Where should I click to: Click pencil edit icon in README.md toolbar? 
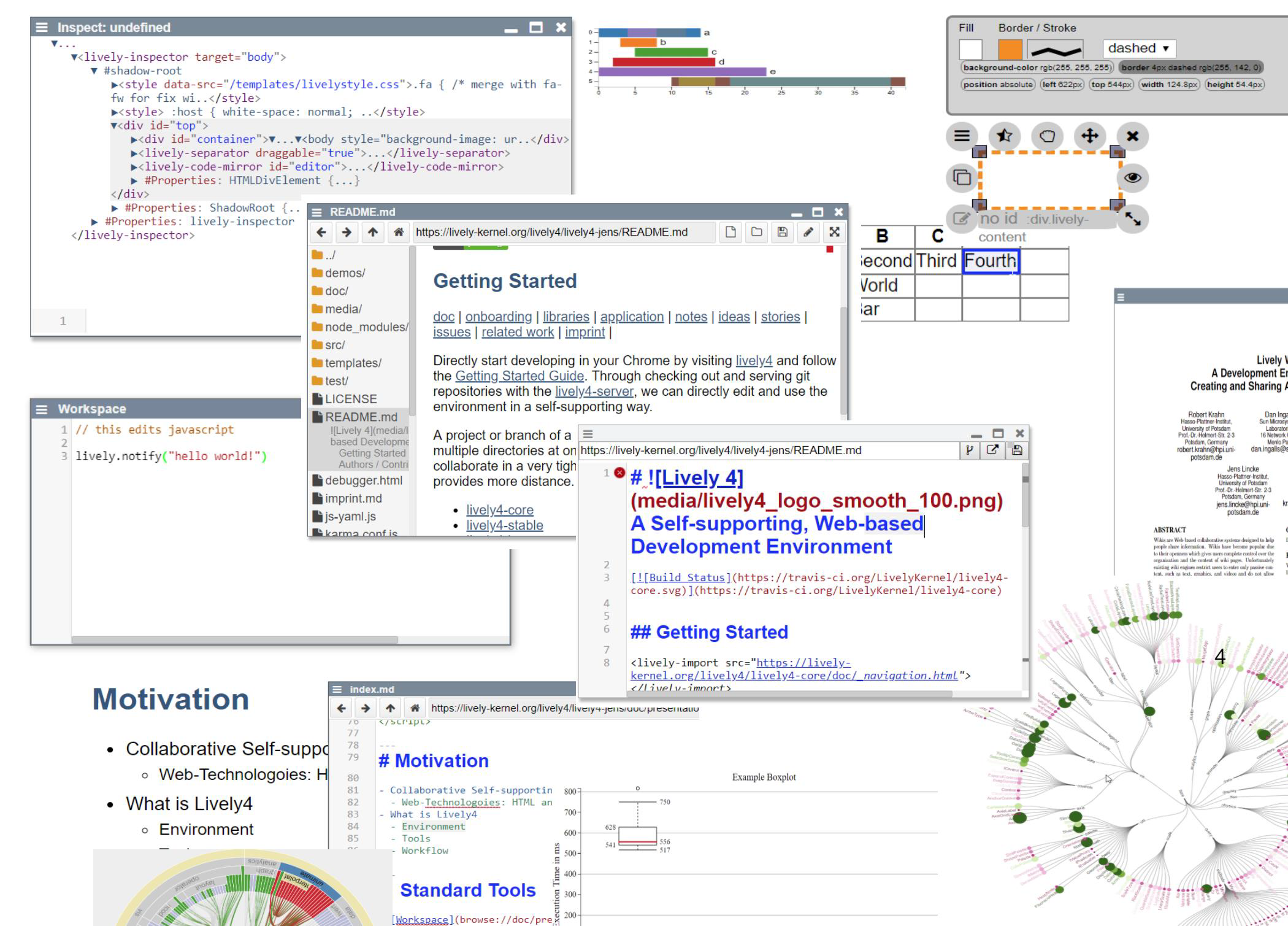[808, 232]
